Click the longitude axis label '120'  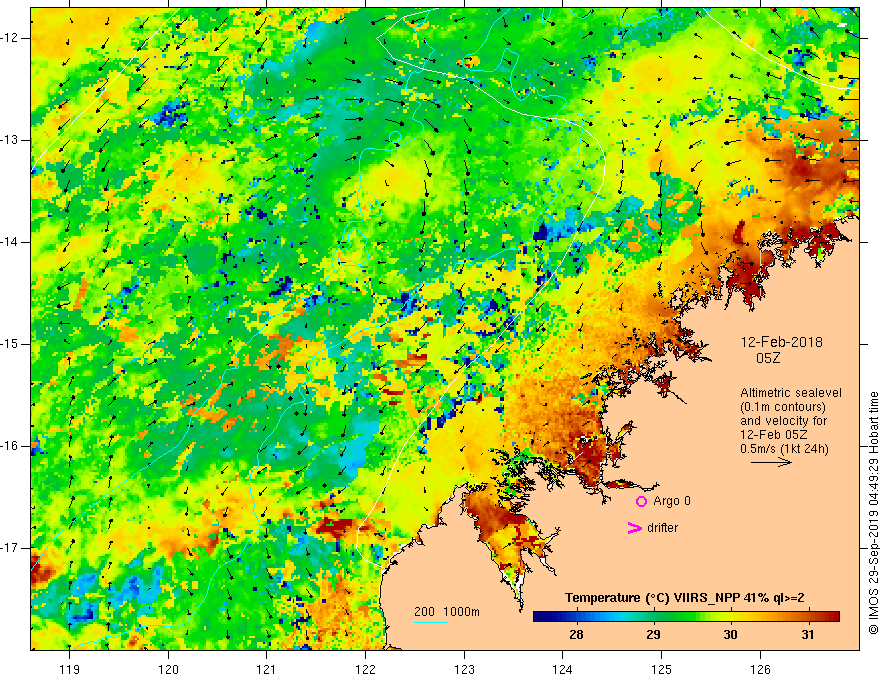168,669
